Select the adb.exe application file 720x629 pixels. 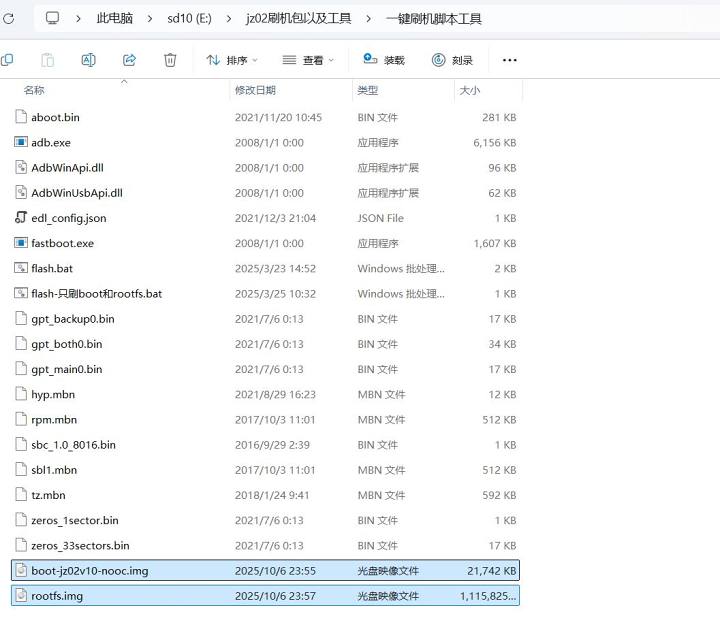coord(51,143)
